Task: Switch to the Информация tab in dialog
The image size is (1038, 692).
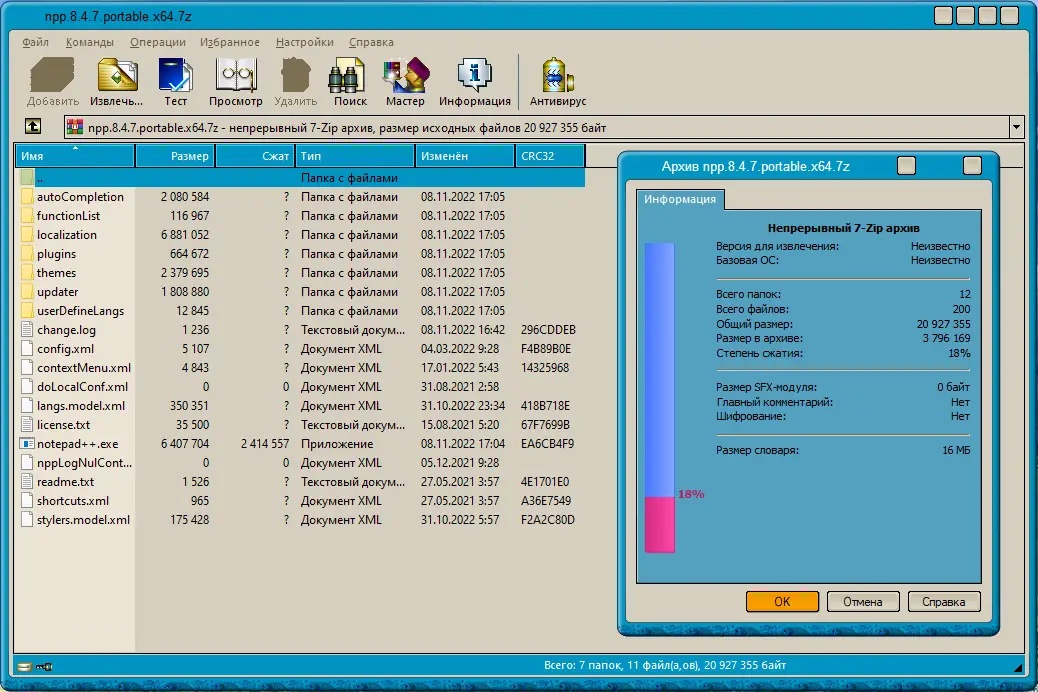Action: 680,199
